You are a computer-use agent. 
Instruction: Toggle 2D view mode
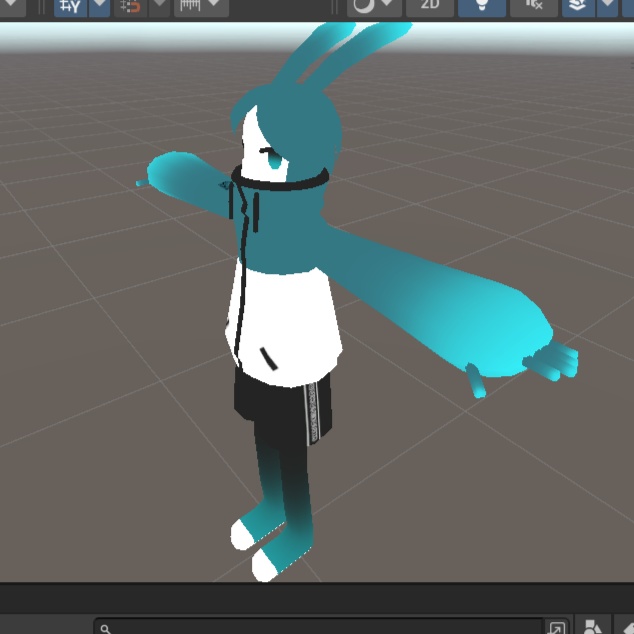[430, 6]
